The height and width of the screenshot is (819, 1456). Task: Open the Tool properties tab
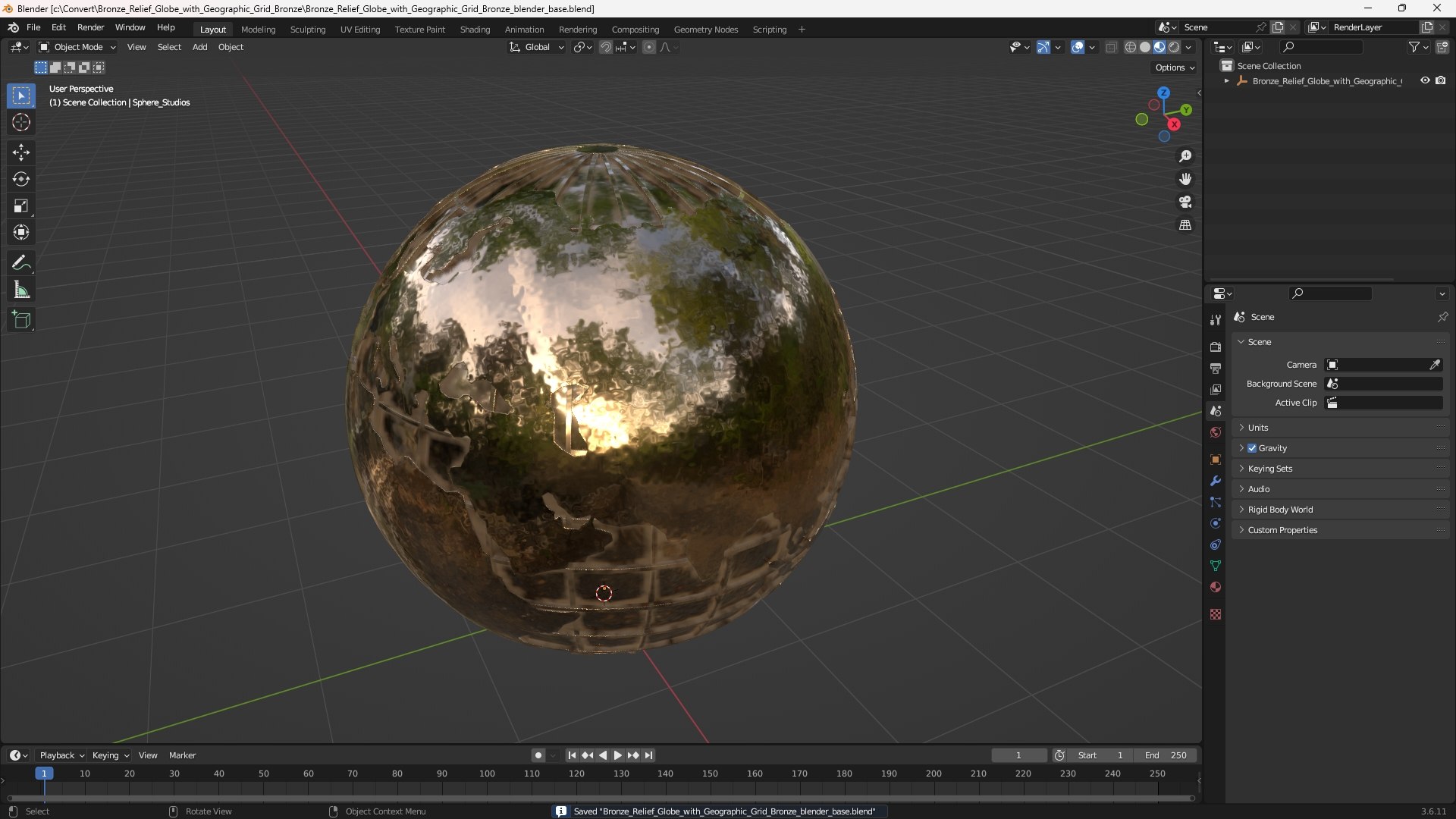click(1216, 320)
